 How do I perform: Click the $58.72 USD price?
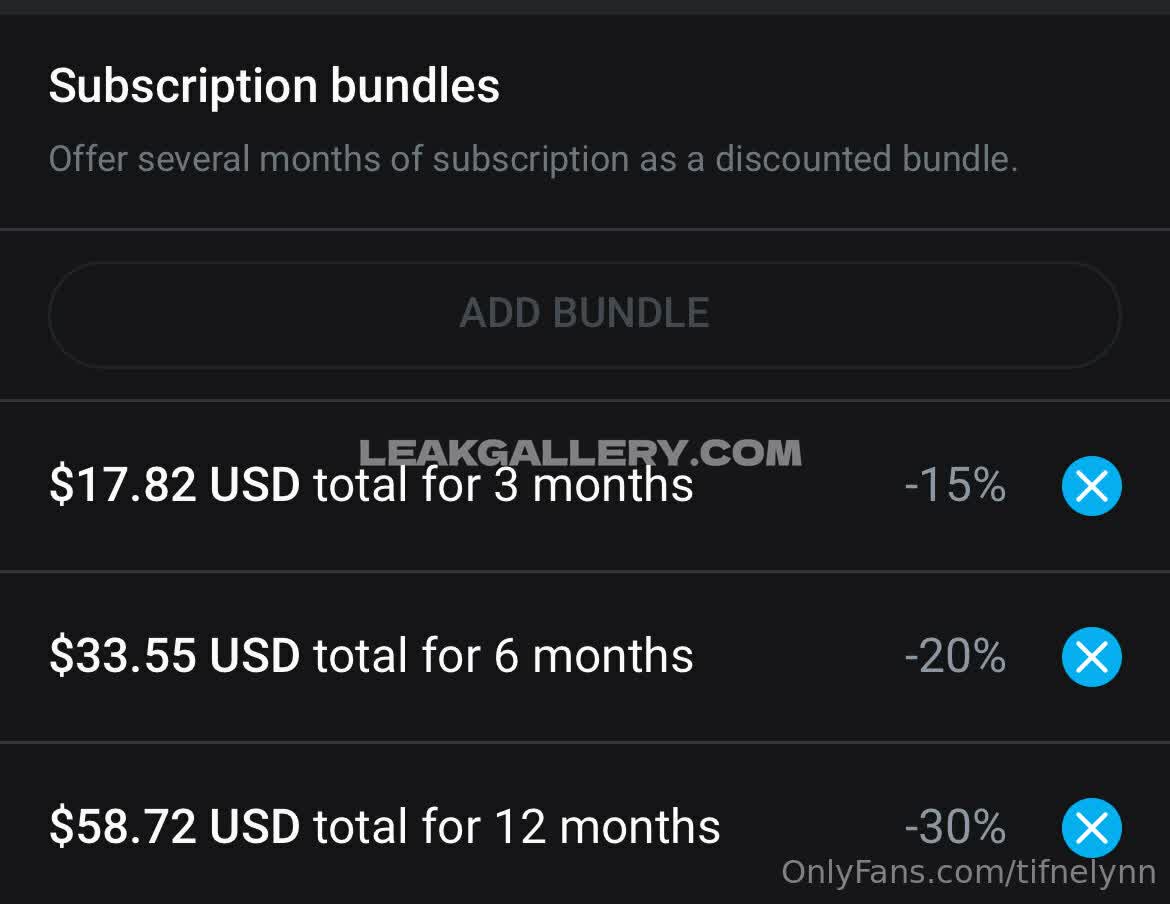pos(174,828)
